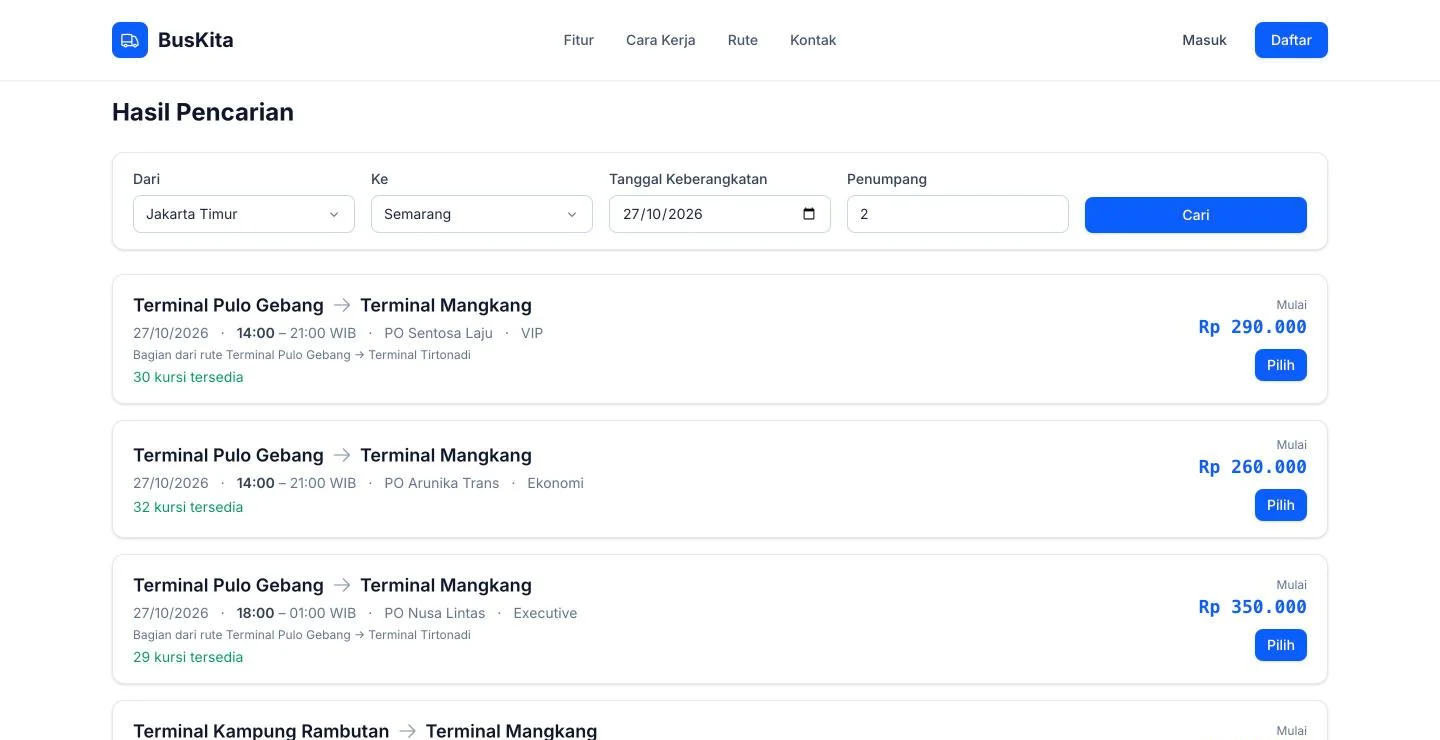Click the Daftar sign-up button
This screenshot has height=740, width=1440.
[x=1291, y=40]
